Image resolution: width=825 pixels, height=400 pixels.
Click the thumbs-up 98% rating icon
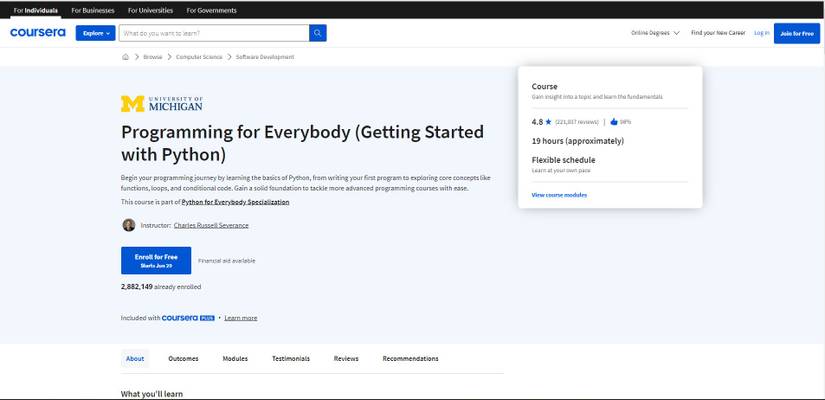click(x=613, y=122)
